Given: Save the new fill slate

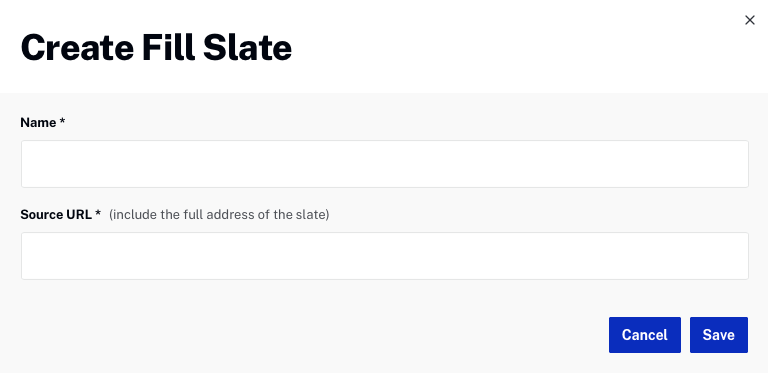Looking at the screenshot, I should [719, 335].
